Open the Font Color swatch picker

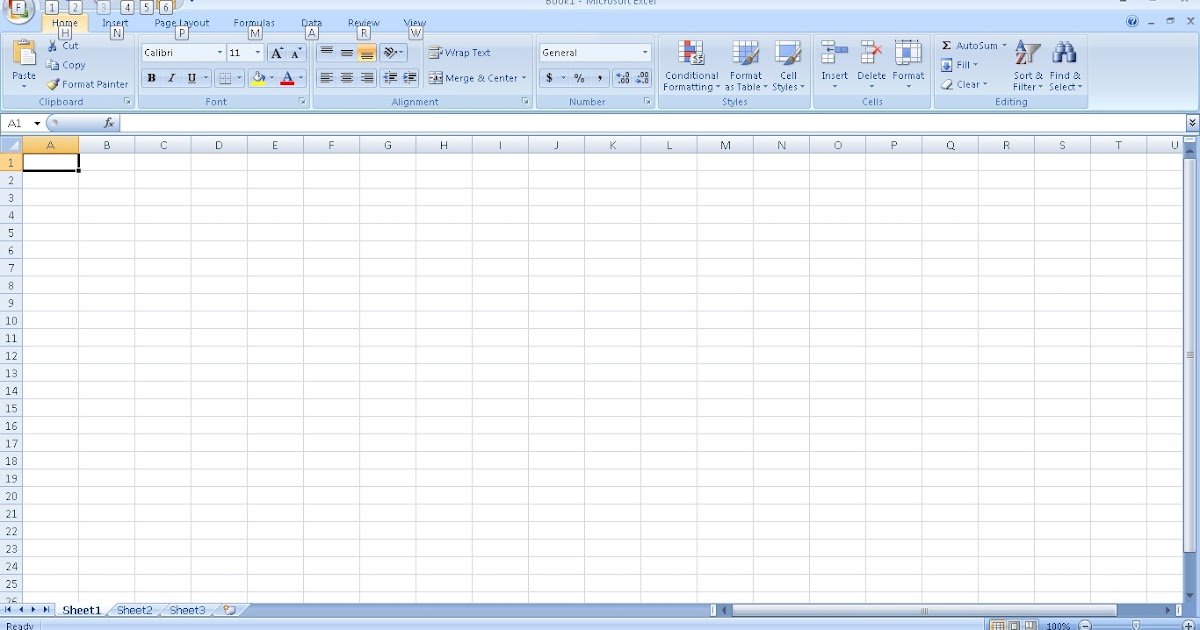(x=287, y=78)
